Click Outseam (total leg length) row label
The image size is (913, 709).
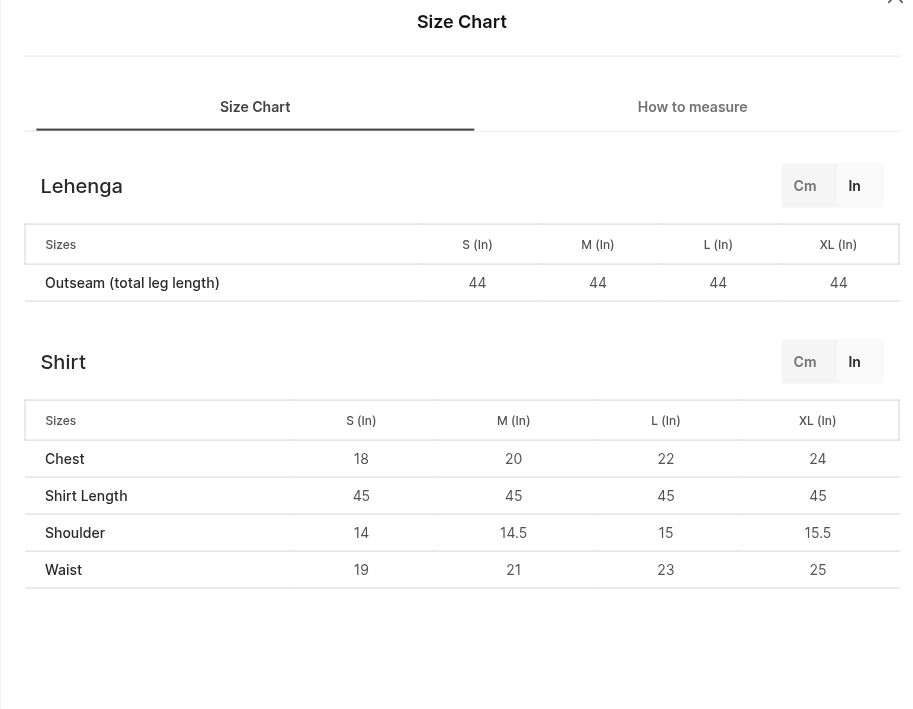click(x=132, y=283)
